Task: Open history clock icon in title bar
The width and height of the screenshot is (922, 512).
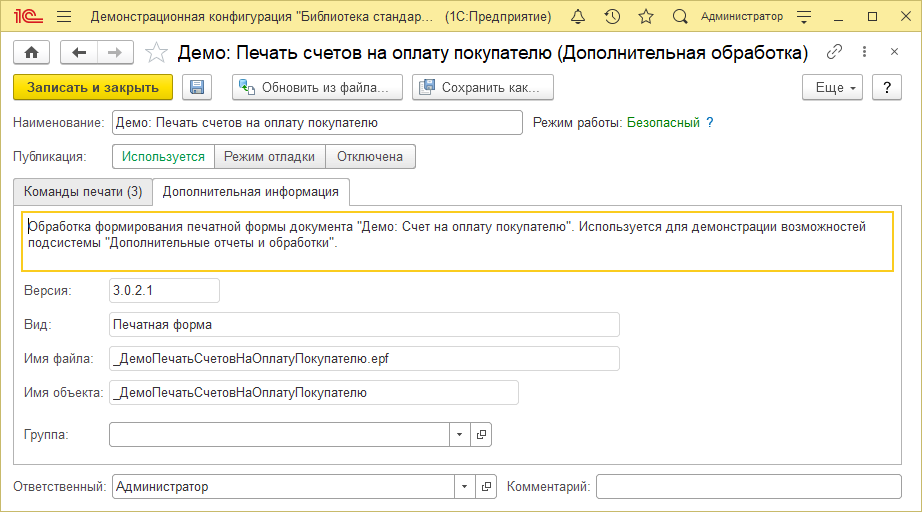Action: 612,16
